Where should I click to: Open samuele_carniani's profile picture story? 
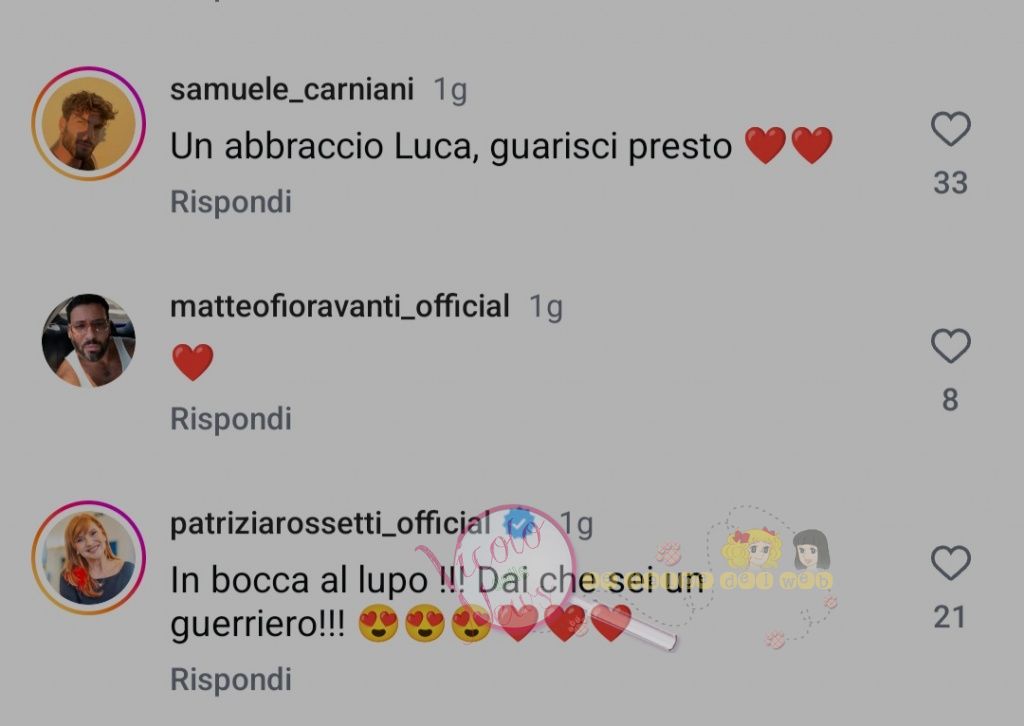(88, 123)
